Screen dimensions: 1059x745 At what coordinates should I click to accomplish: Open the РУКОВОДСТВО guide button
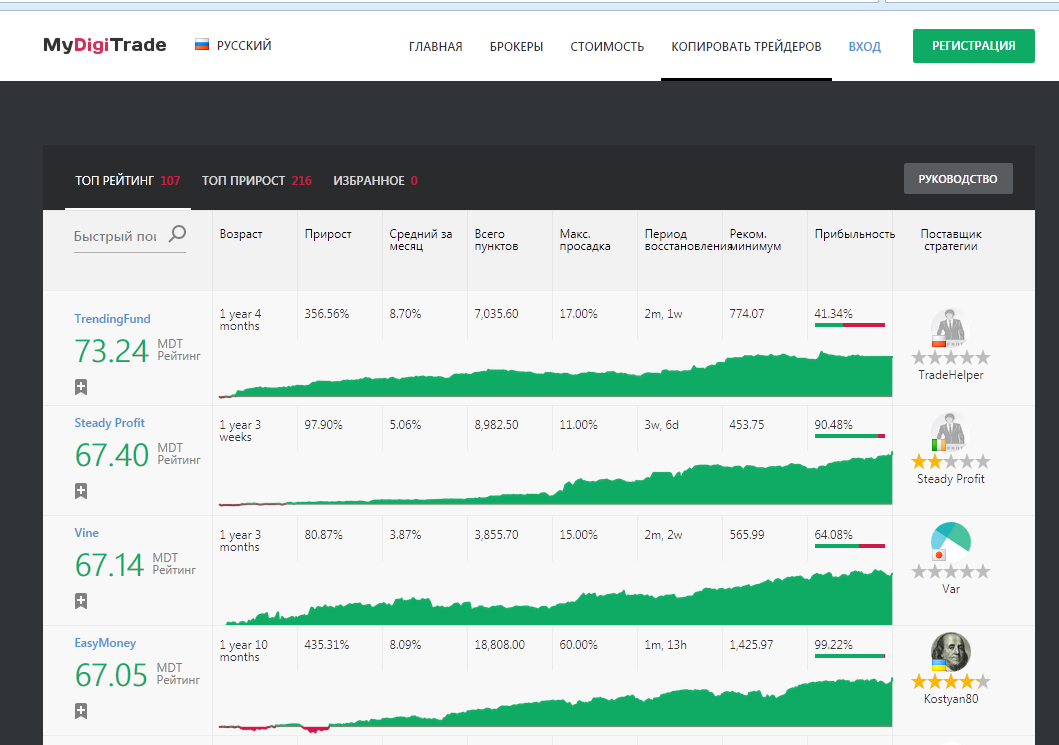[958, 178]
